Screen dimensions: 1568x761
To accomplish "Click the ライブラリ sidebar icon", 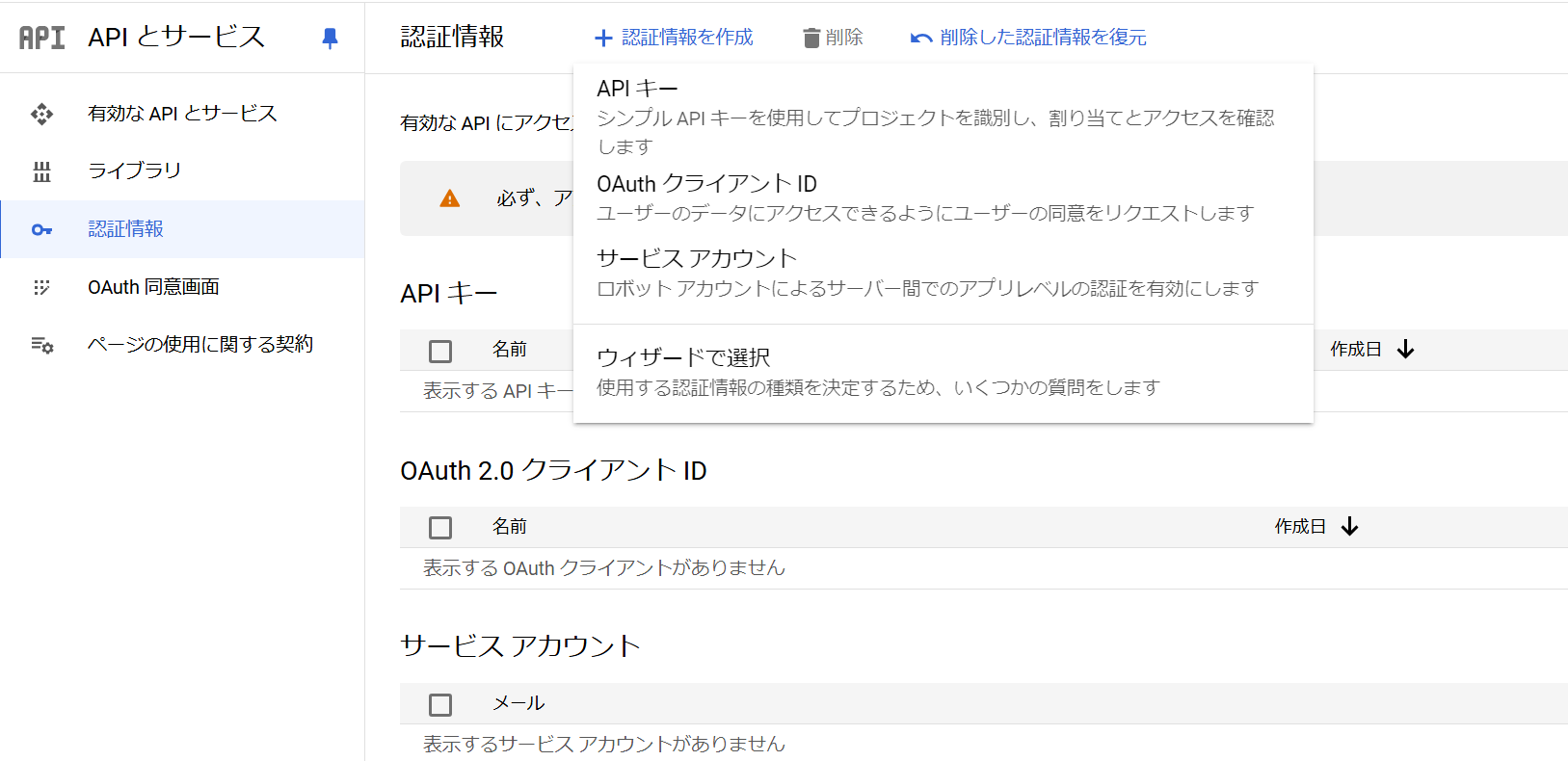I will click(x=41, y=171).
